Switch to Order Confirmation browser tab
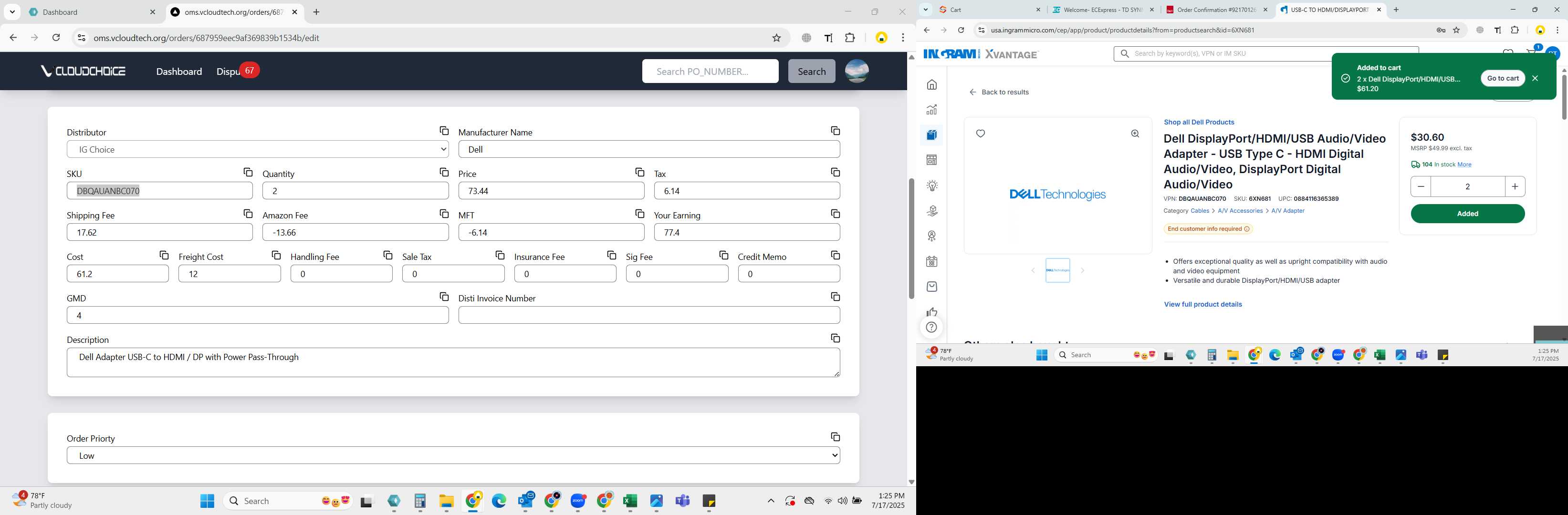Image resolution: width=1568 pixels, height=515 pixels. 1215,9
